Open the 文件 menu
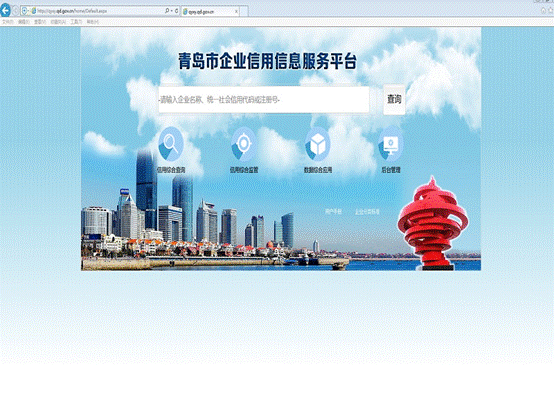Screen dimensions: 554x415 [8, 22]
